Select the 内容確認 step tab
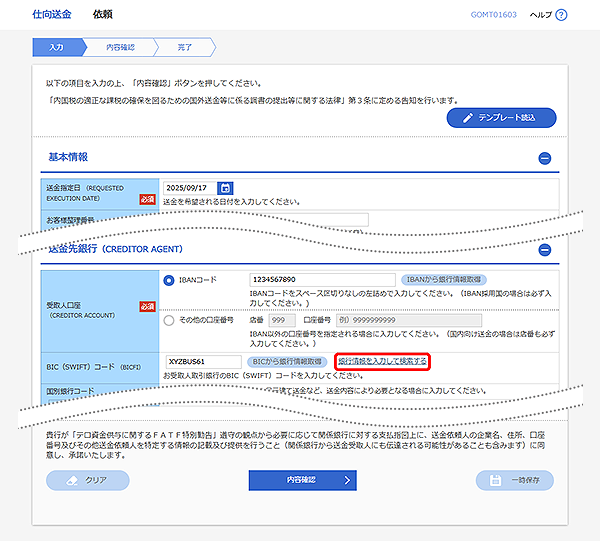Screen dimensions: 600x541 pos(120,47)
